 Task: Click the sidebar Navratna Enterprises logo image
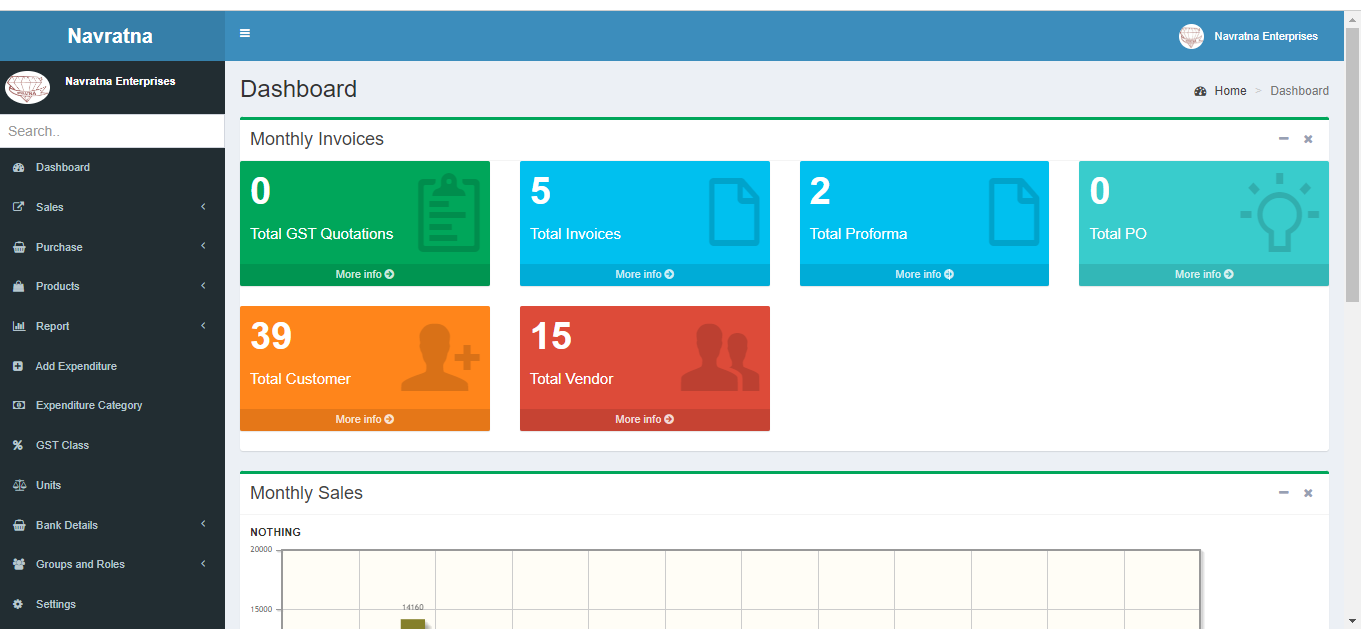(27, 88)
